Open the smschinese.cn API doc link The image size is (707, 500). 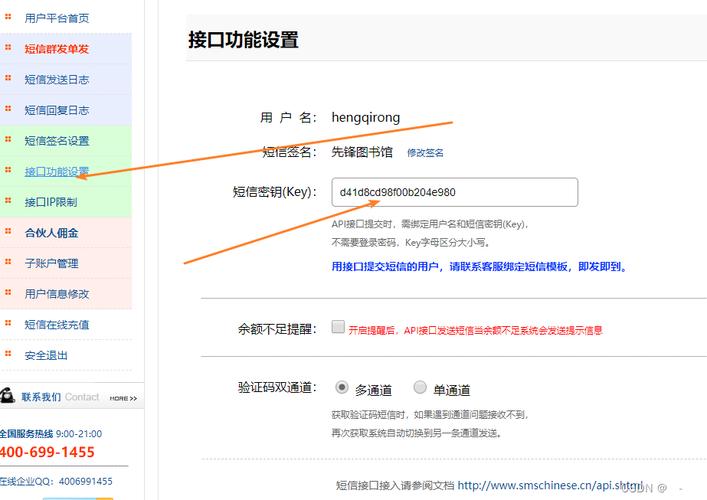click(550, 486)
